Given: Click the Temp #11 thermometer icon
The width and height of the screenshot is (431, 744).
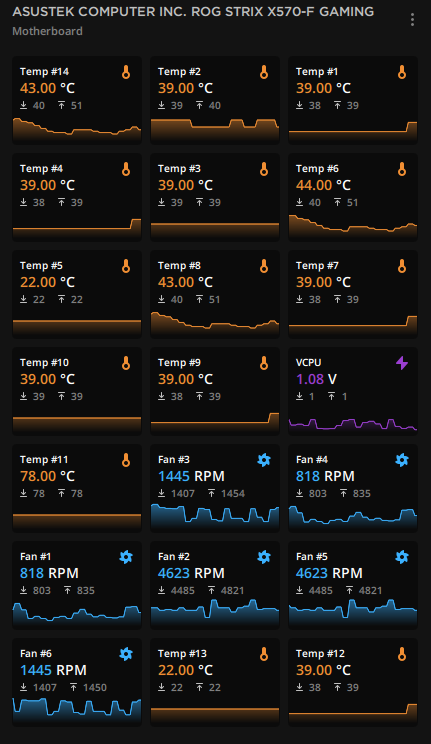Looking at the screenshot, I should click(x=126, y=460).
